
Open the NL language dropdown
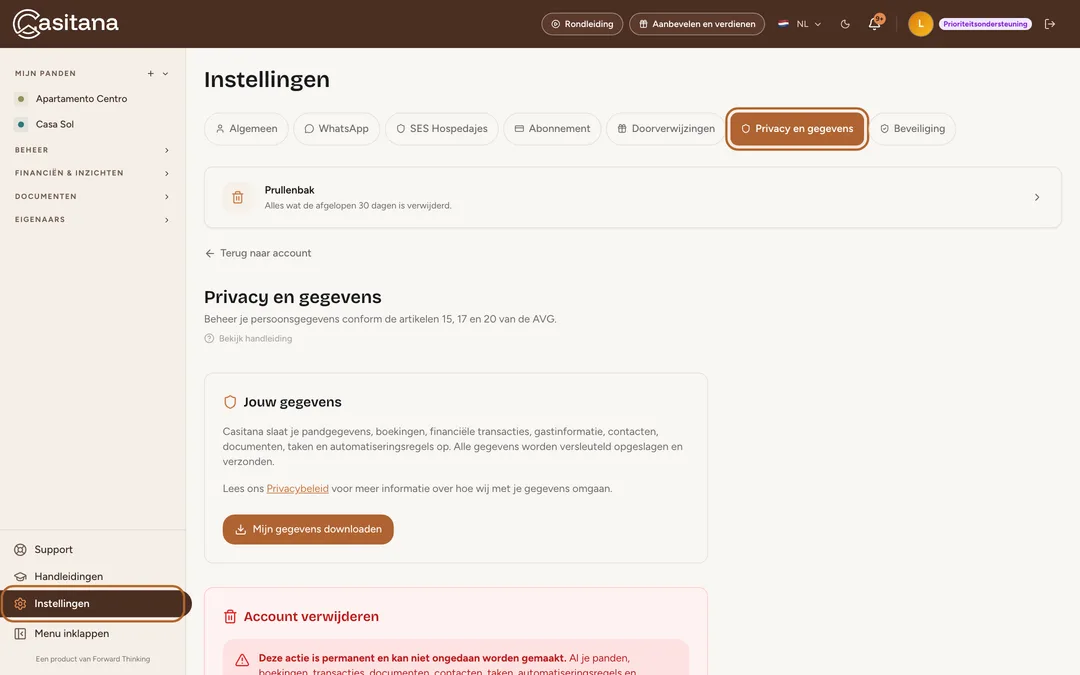pos(800,24)
